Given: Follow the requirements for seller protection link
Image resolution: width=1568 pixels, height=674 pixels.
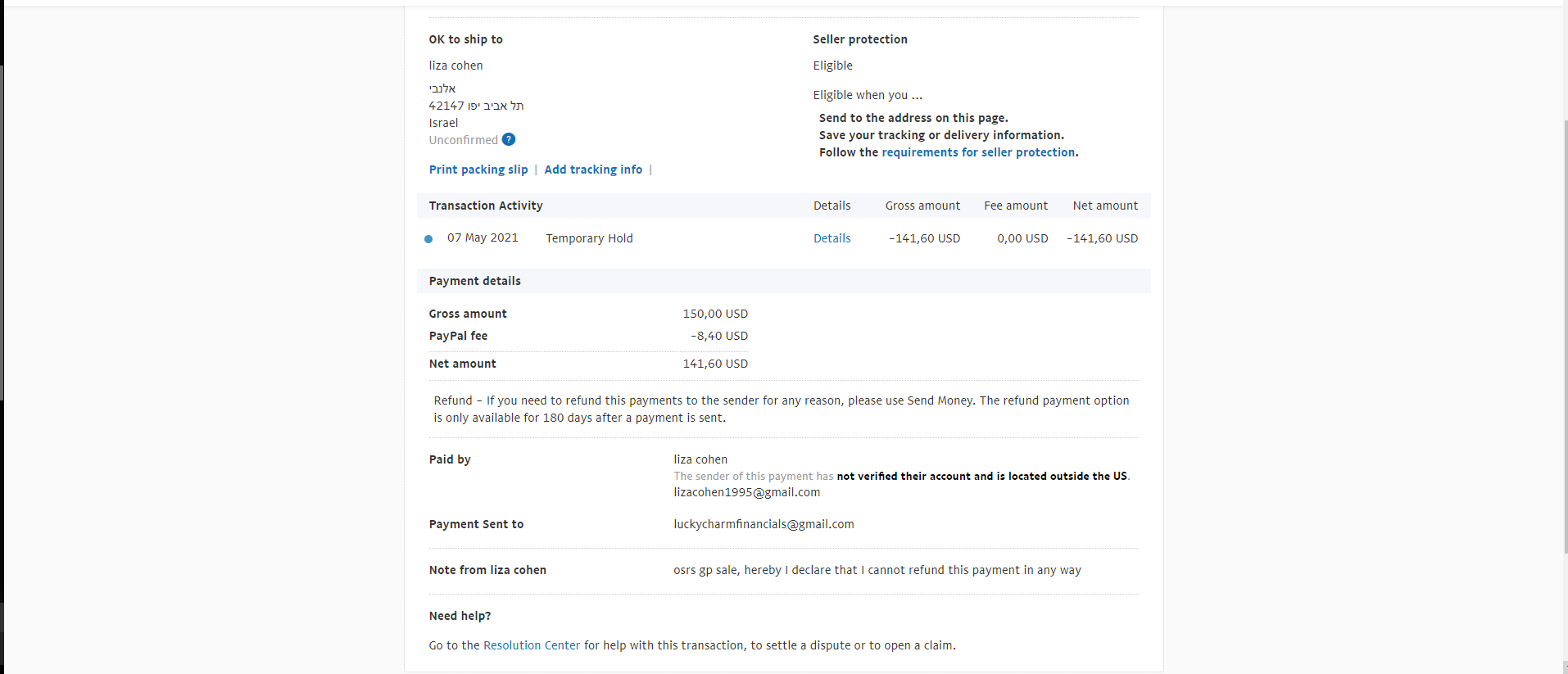Looking at the screenshot, I should point(978,152).
